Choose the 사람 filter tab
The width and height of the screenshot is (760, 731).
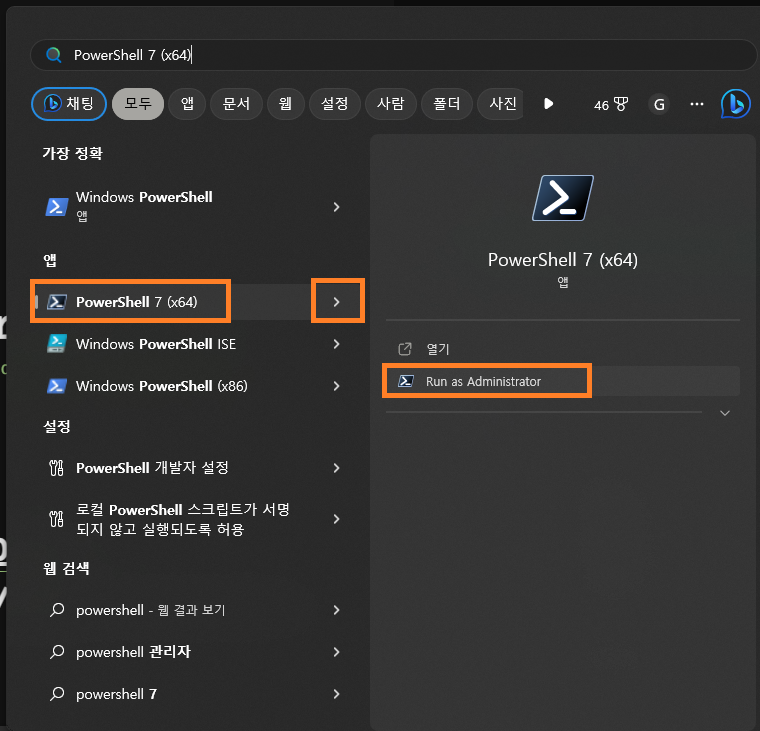pyautogui.click(x=391, y=104)
